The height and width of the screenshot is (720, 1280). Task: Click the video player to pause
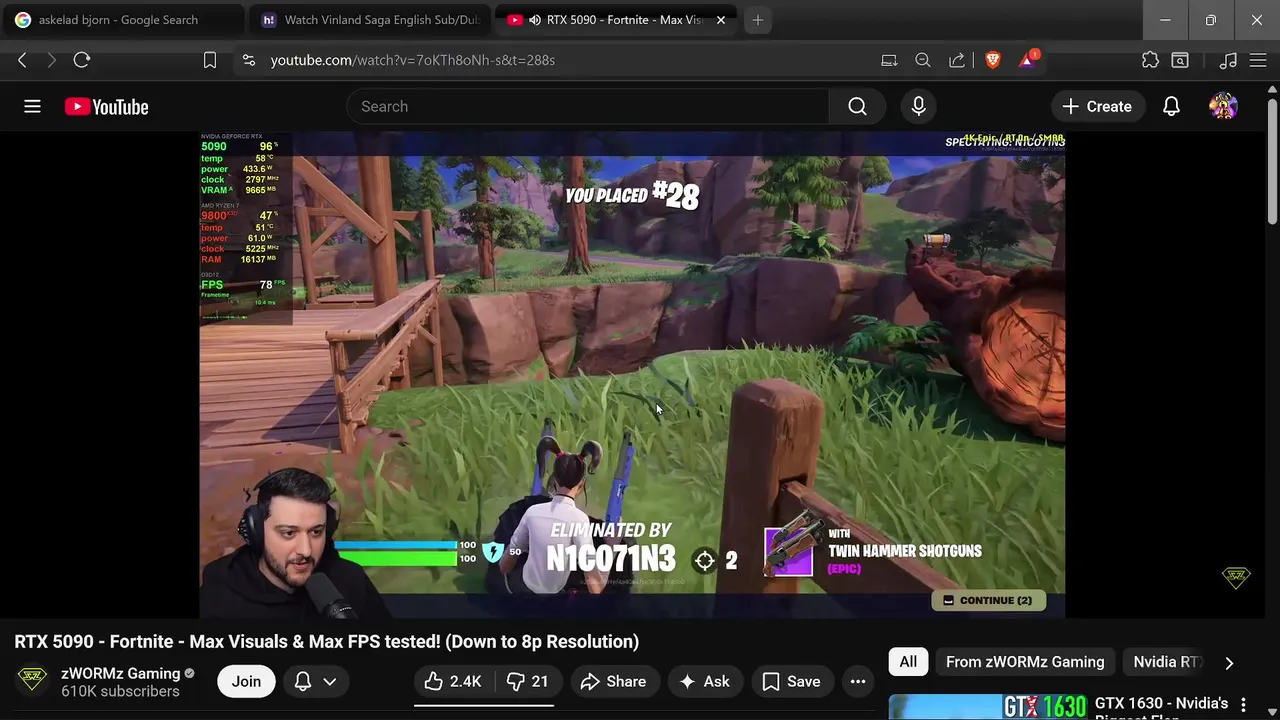(x=632, y=375)
